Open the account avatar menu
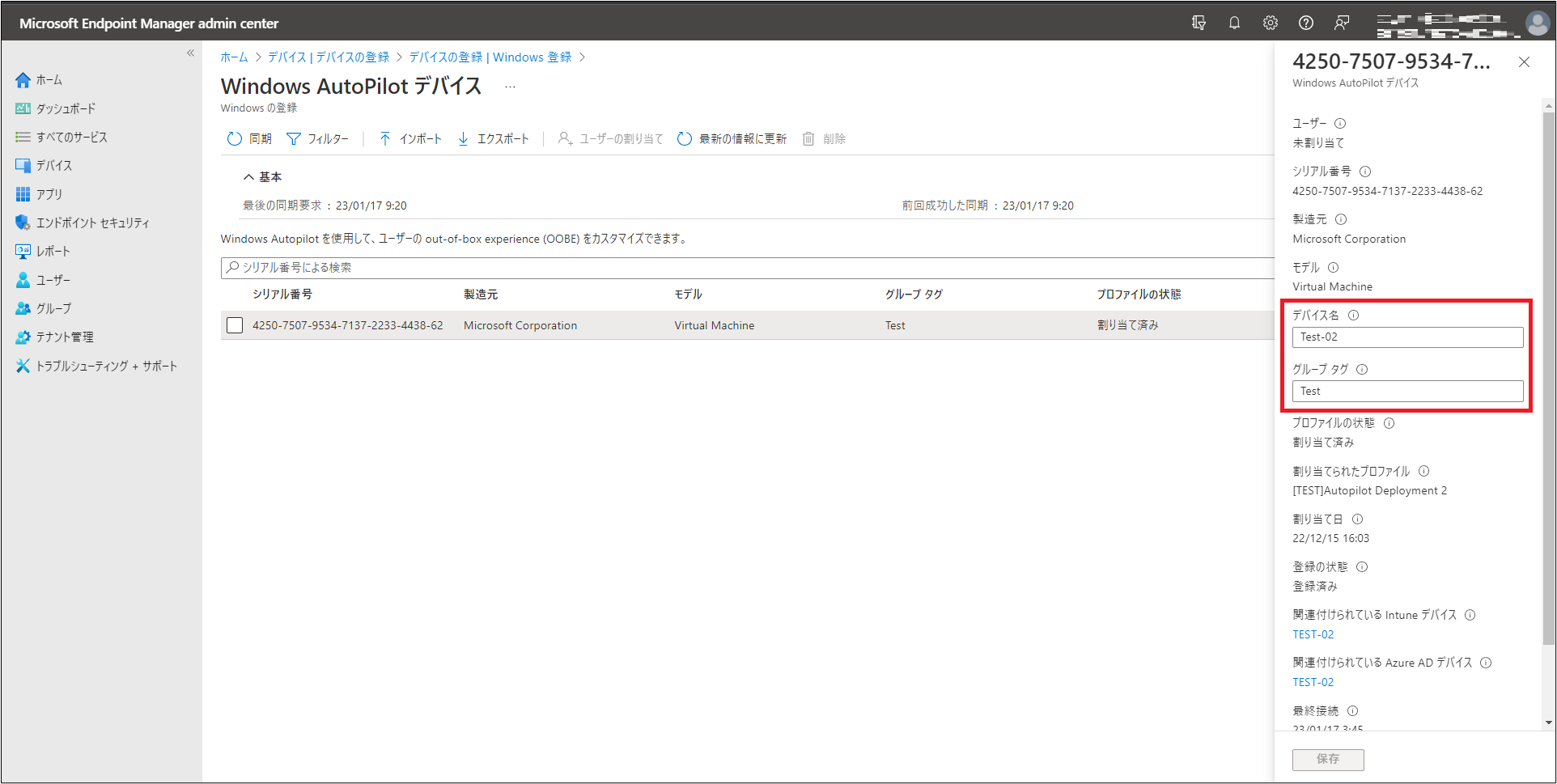This screenshot has height=784, width=1557. (x=1537, y=23)
